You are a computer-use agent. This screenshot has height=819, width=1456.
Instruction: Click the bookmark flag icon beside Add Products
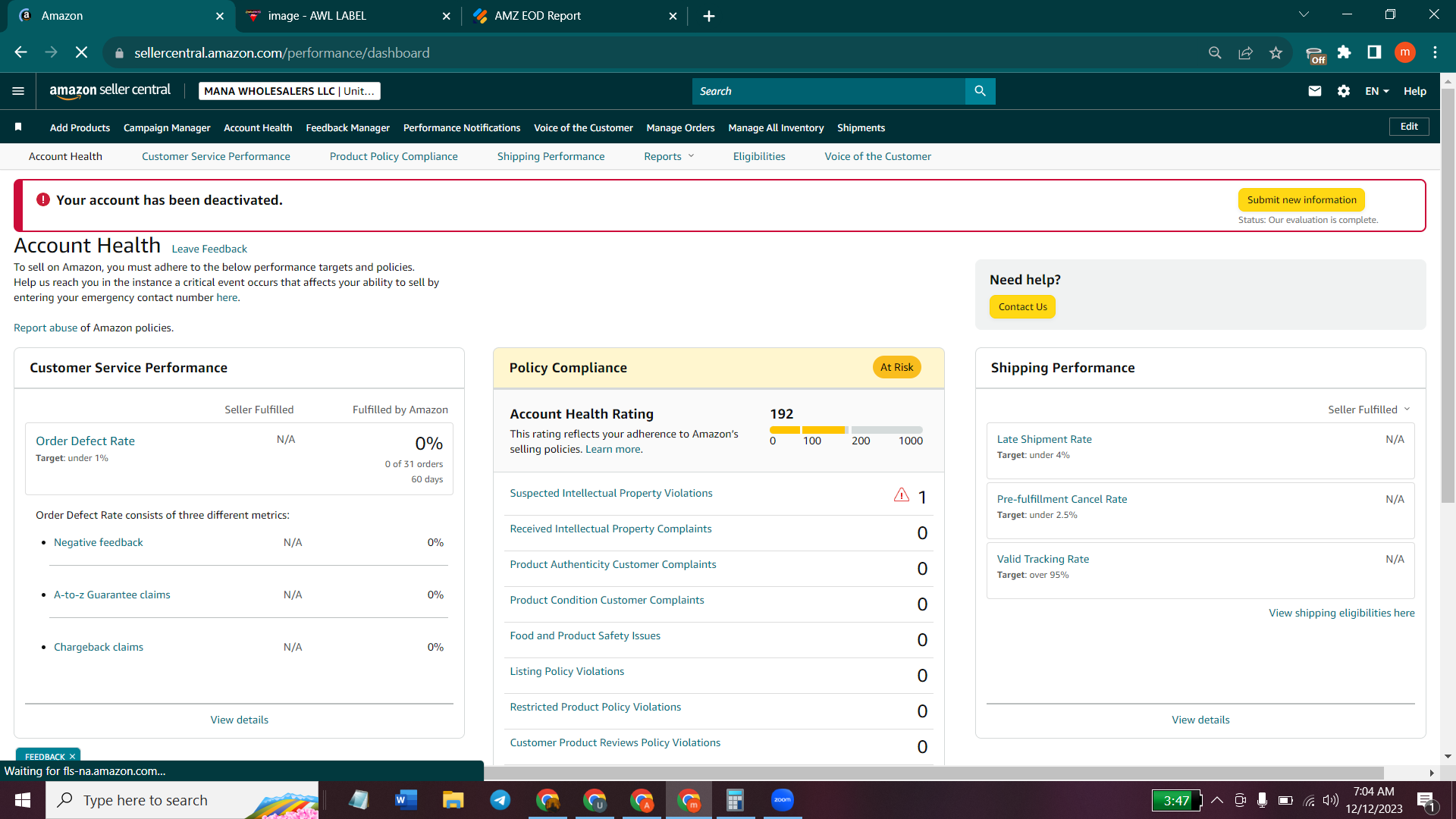[x=18, y=127]
